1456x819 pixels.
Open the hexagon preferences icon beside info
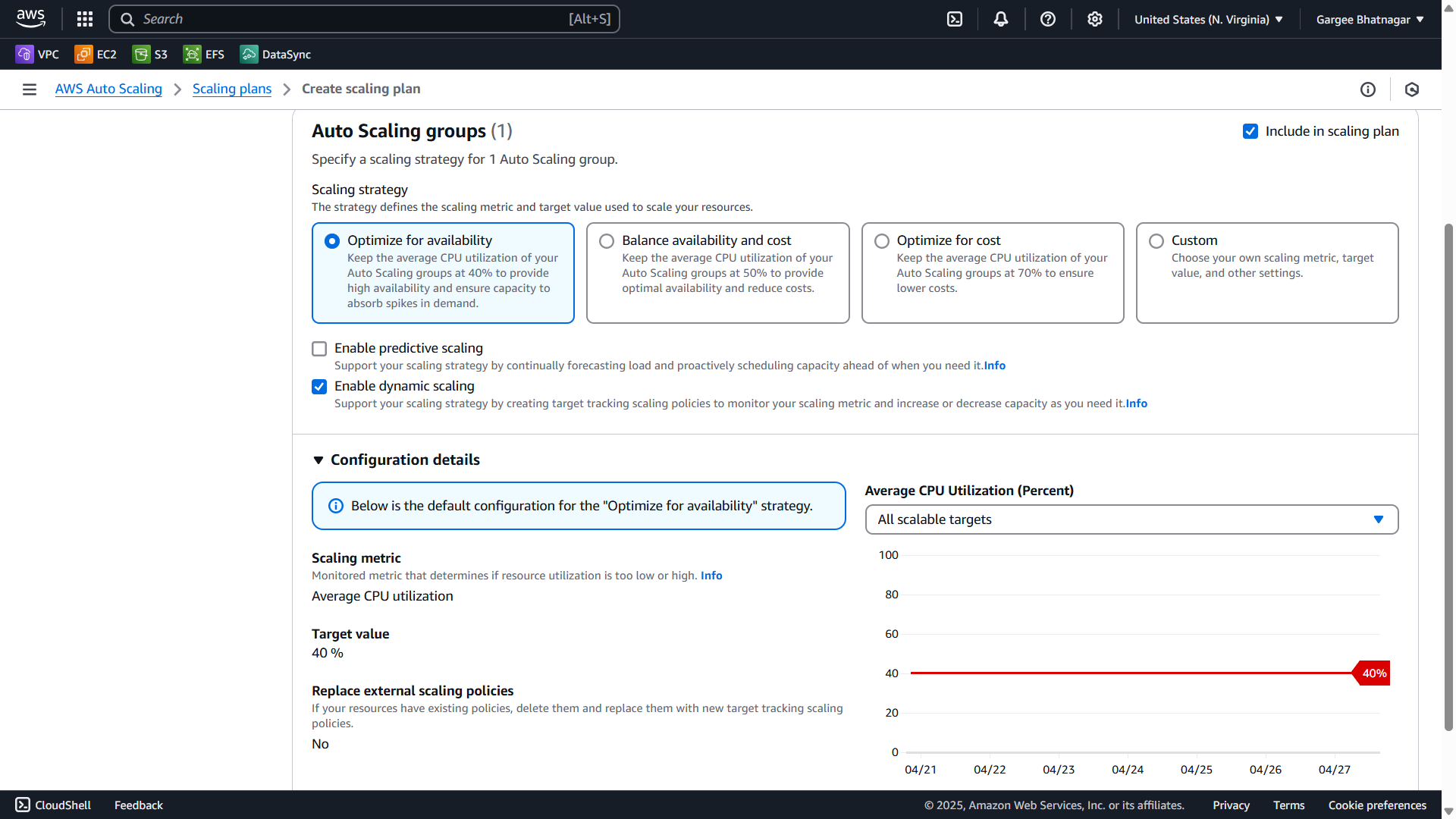point(1412,89)
